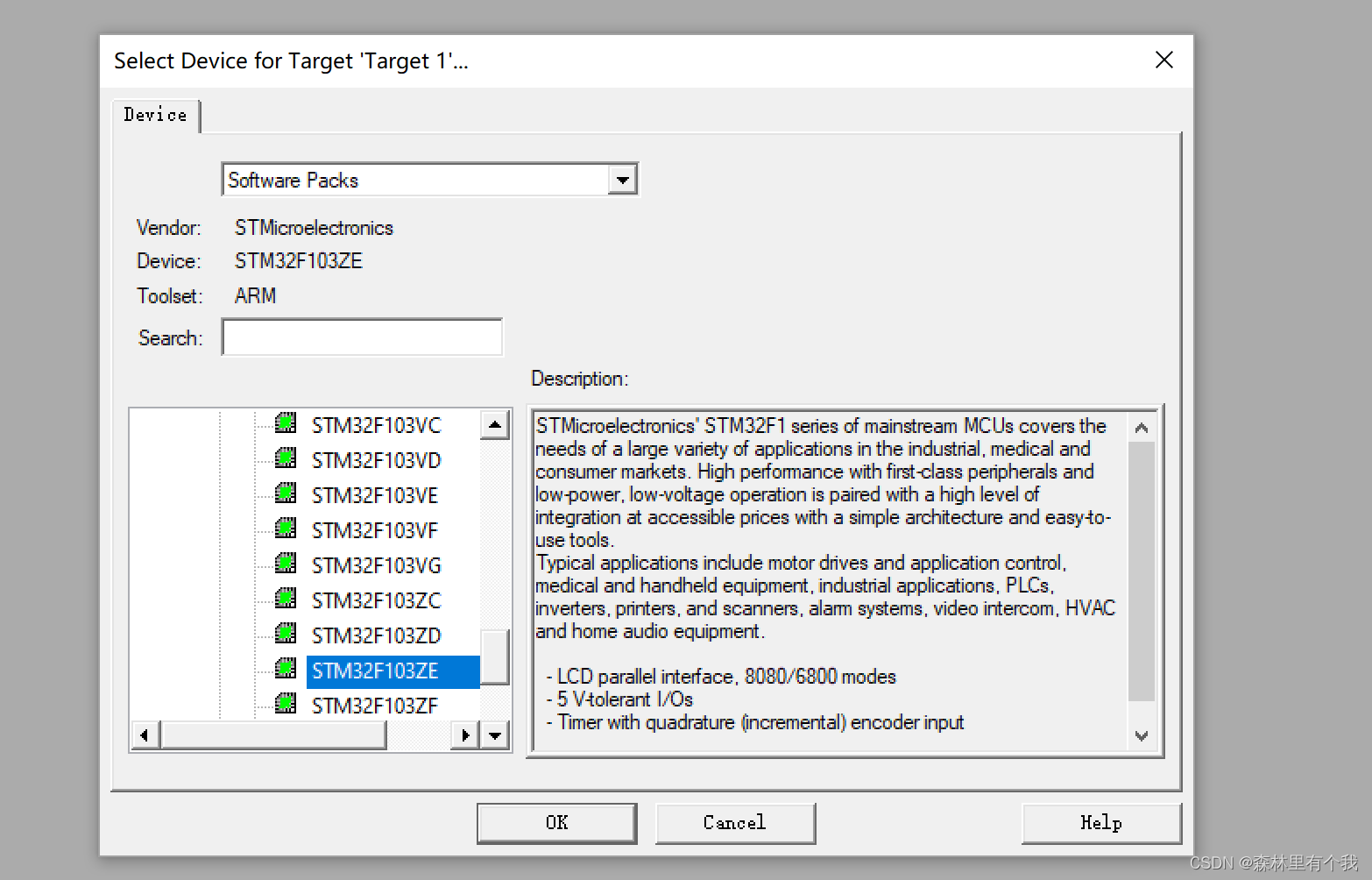
Task: Click the ARM toolset text
Action: pos(255,296)
